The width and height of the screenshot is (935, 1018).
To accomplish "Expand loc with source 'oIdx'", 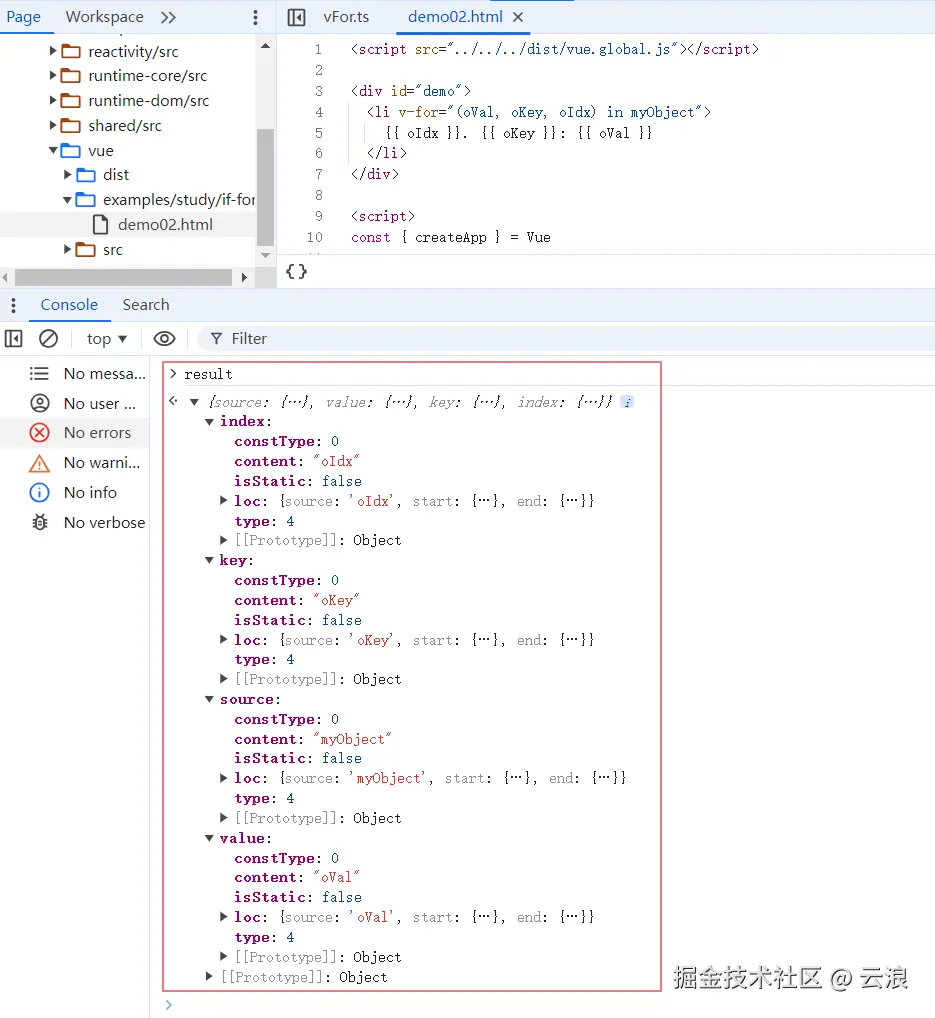I will click(x=223, y=501).
